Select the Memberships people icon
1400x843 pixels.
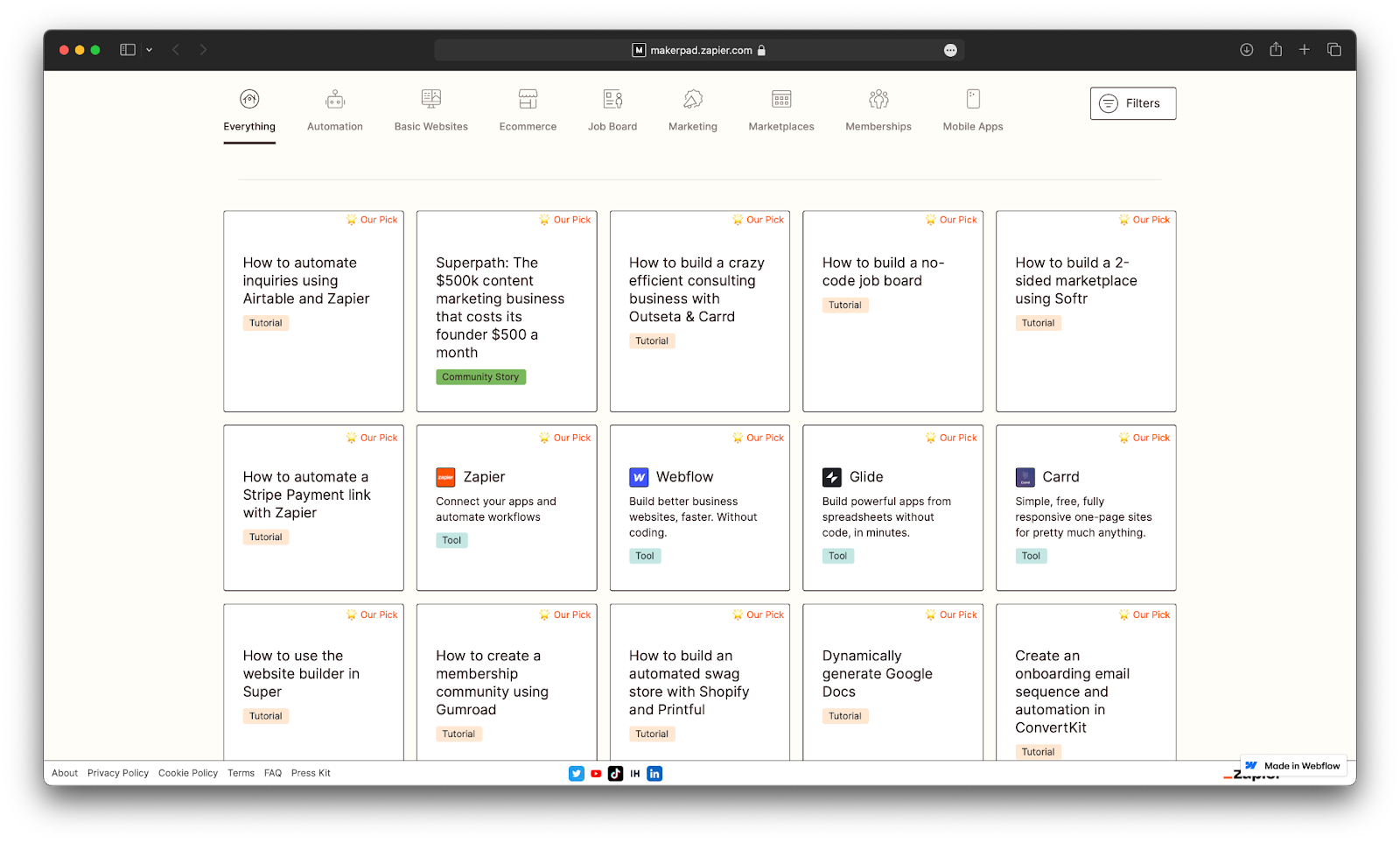click(x=878, y=99)
